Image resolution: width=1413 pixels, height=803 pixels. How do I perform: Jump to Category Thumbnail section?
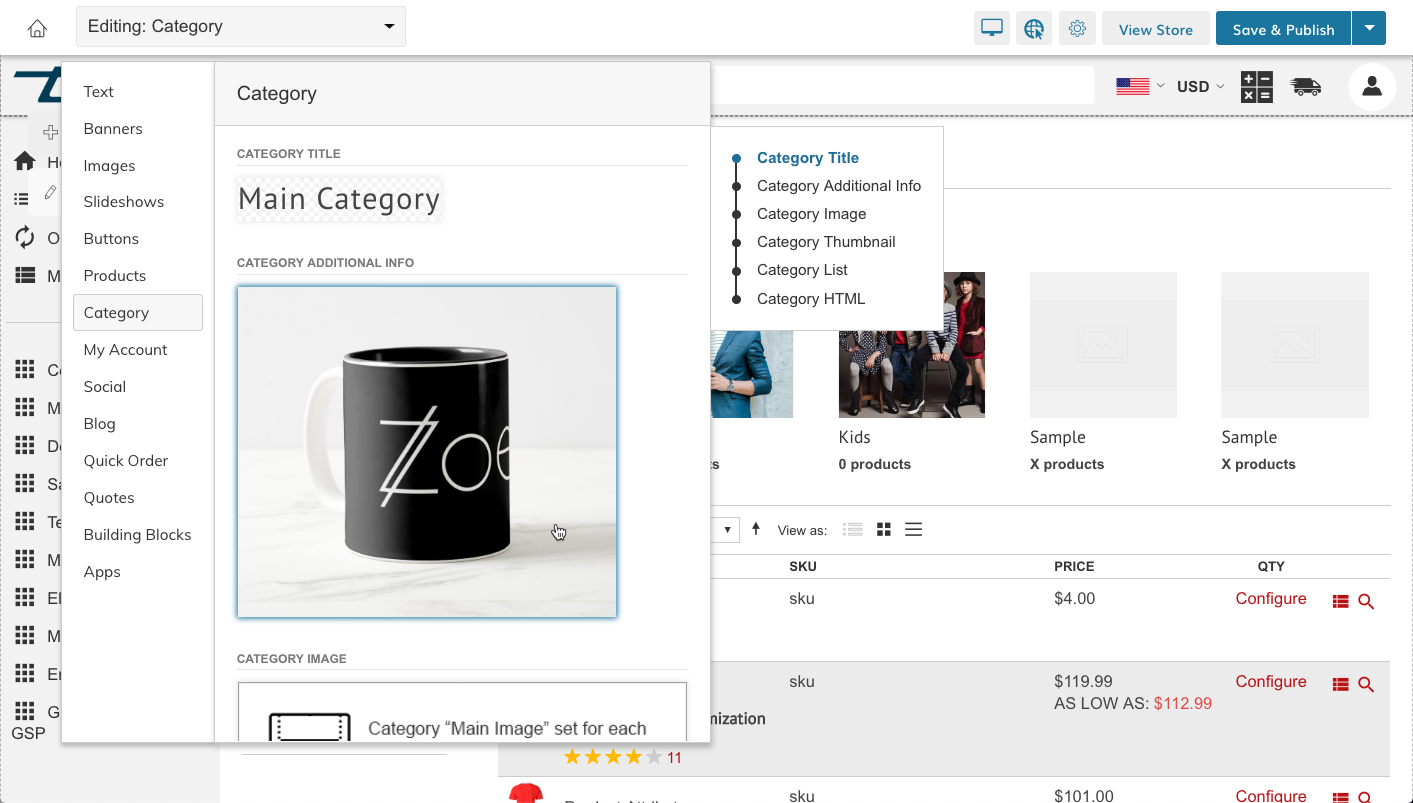point(826,241)
